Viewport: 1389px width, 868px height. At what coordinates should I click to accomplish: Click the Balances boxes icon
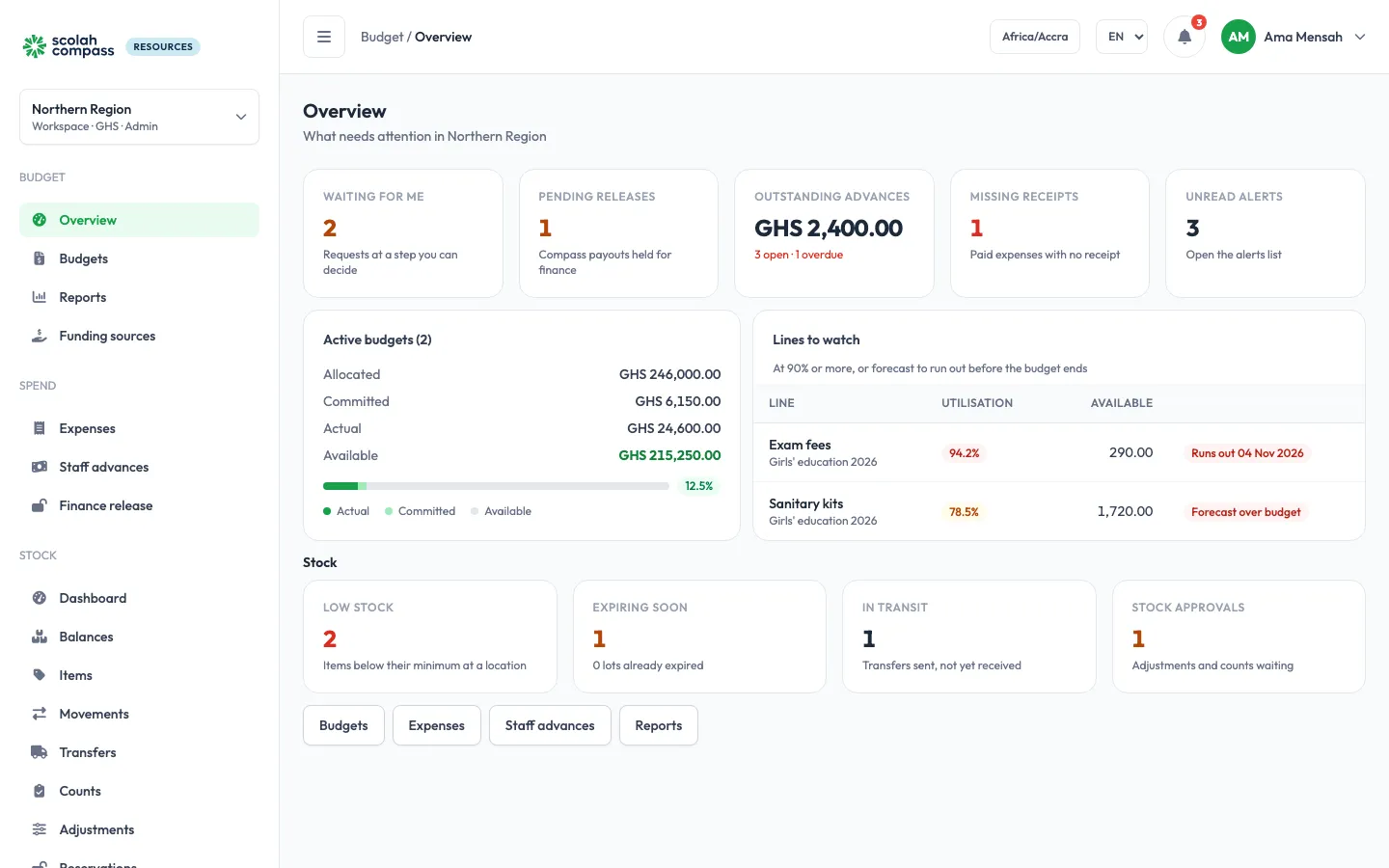(40, 637)
